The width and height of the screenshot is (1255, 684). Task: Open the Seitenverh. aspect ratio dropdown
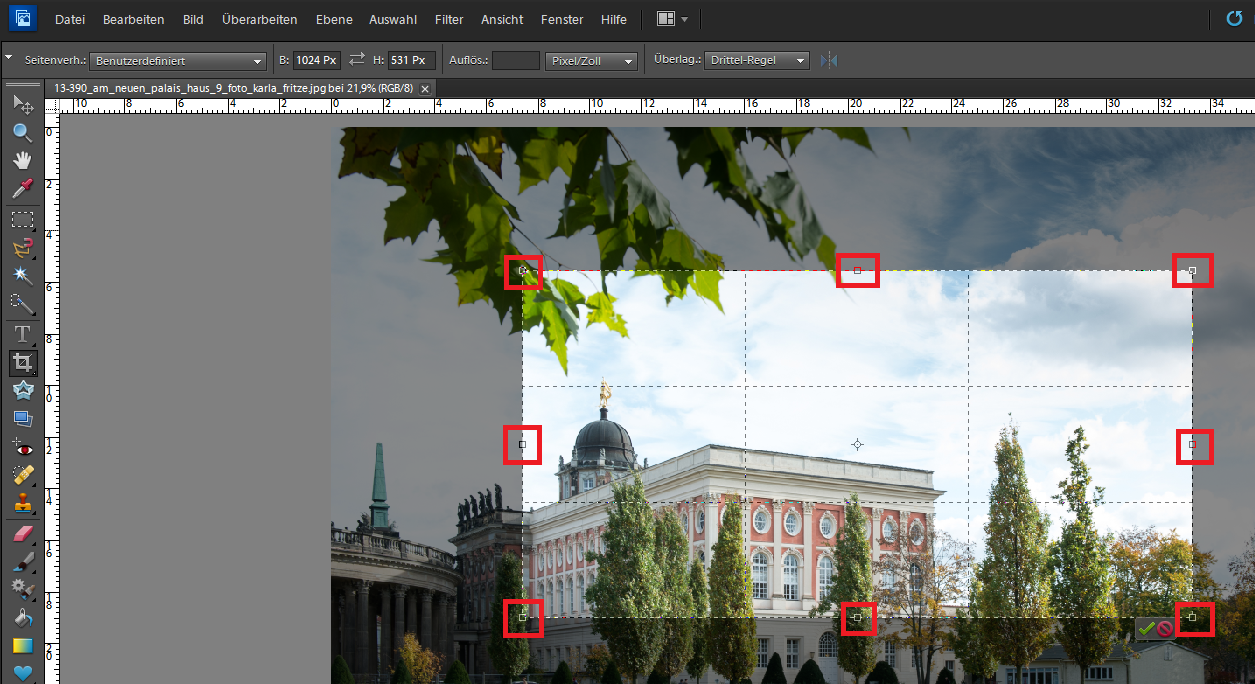tap(178, 61)
